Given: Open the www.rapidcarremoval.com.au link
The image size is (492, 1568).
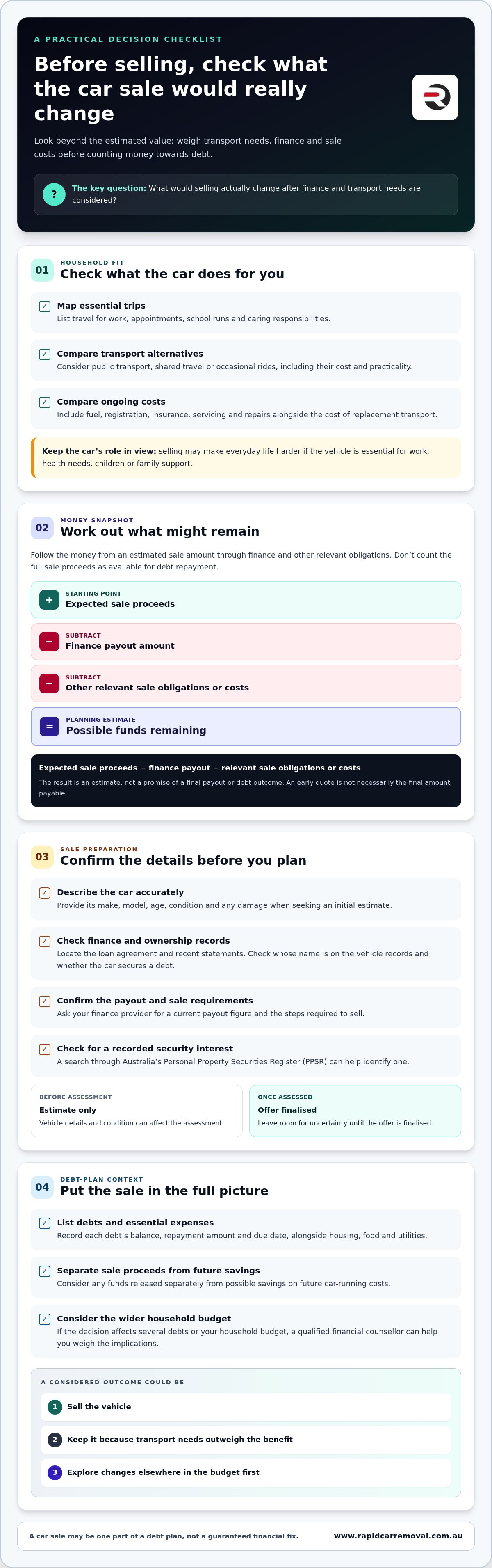Looking at the screenshot, I should [x=399, y=1536].
